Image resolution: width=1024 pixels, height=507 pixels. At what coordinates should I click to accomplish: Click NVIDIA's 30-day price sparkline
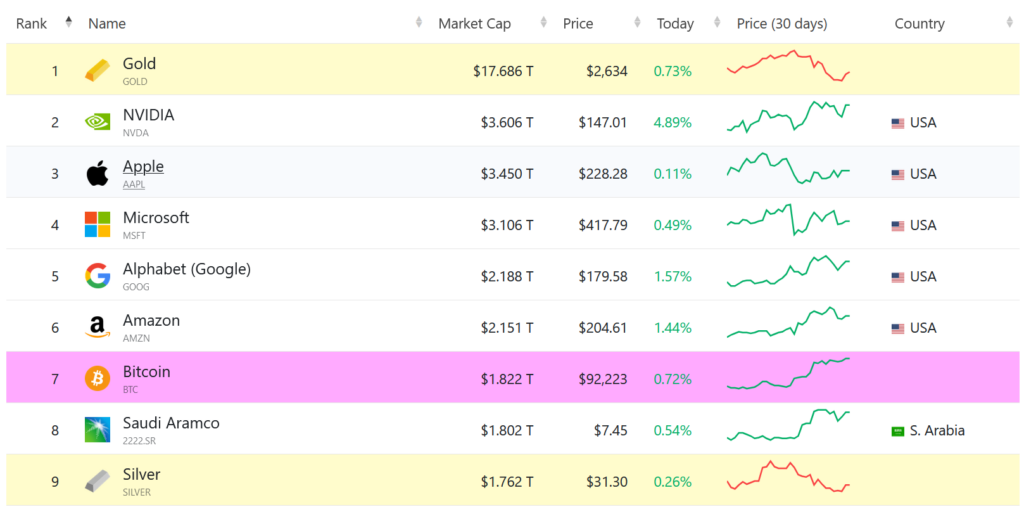788,118
